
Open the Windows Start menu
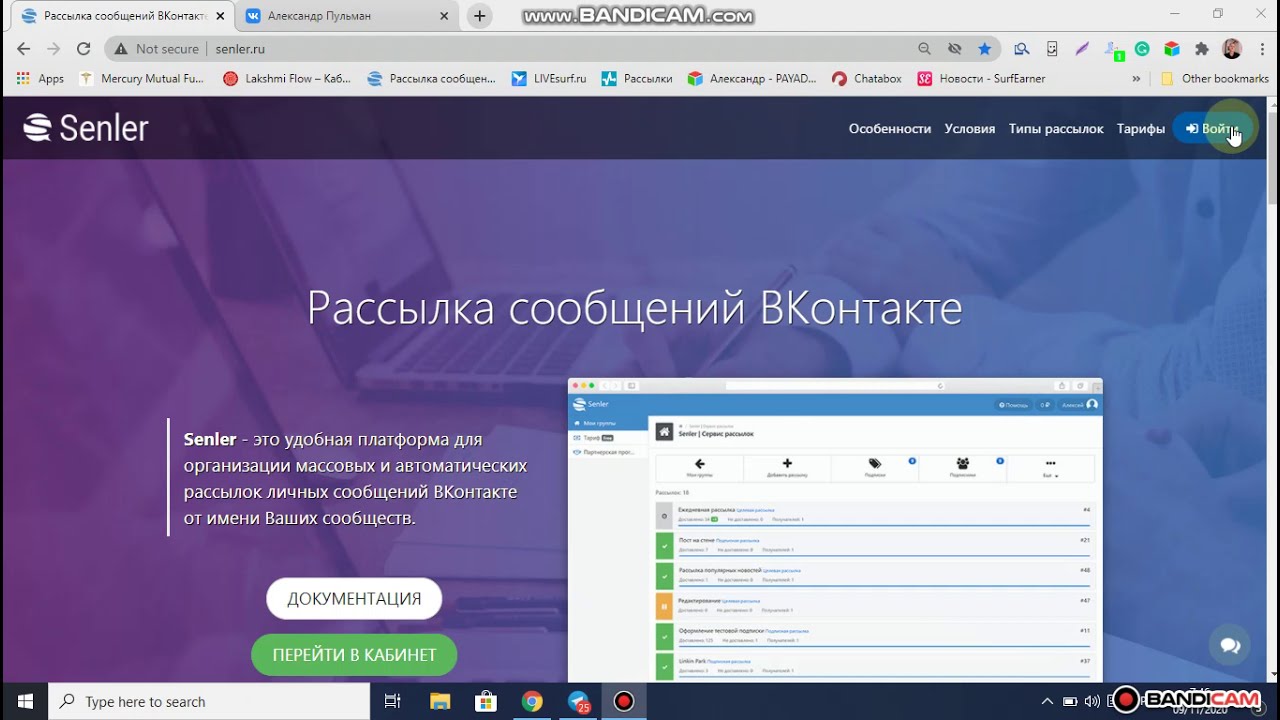[24, 701]
